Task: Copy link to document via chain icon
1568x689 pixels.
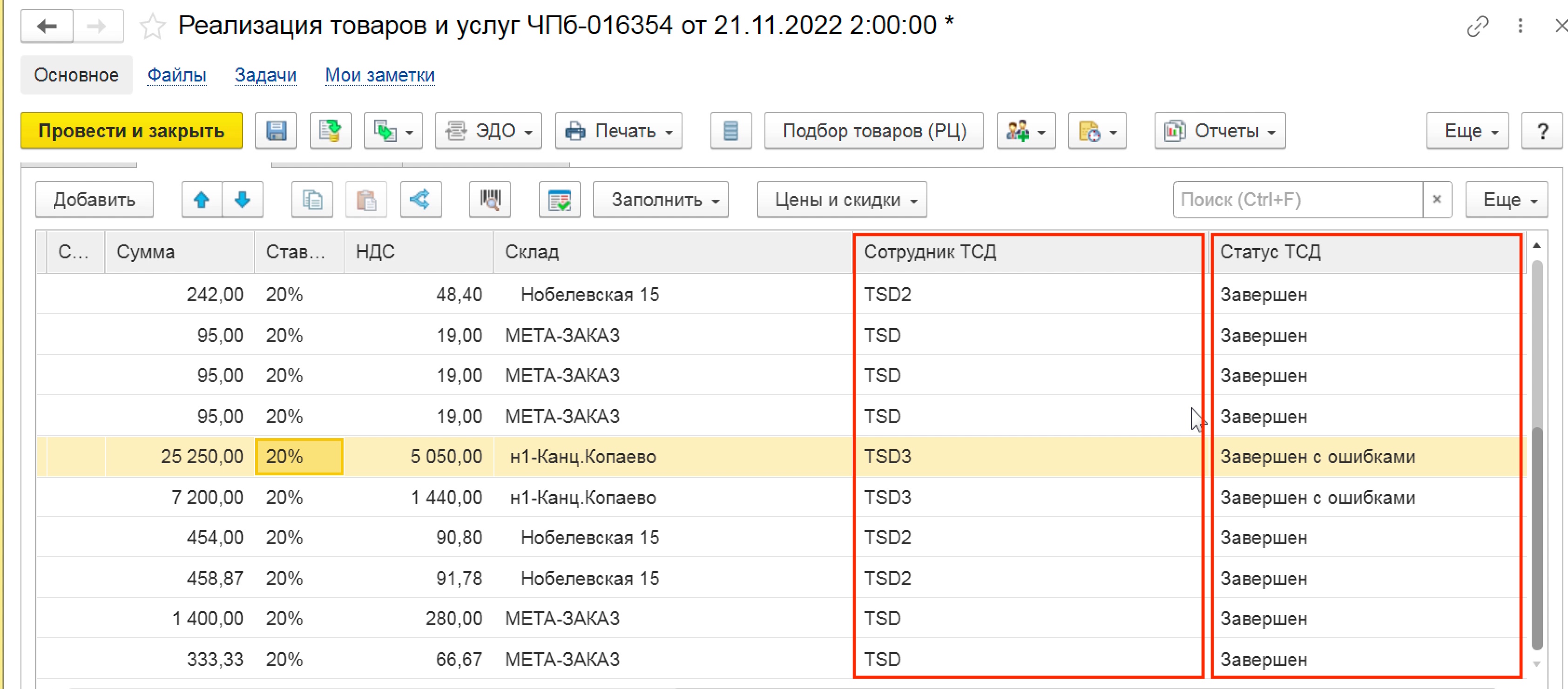Action: [1477, 26]
